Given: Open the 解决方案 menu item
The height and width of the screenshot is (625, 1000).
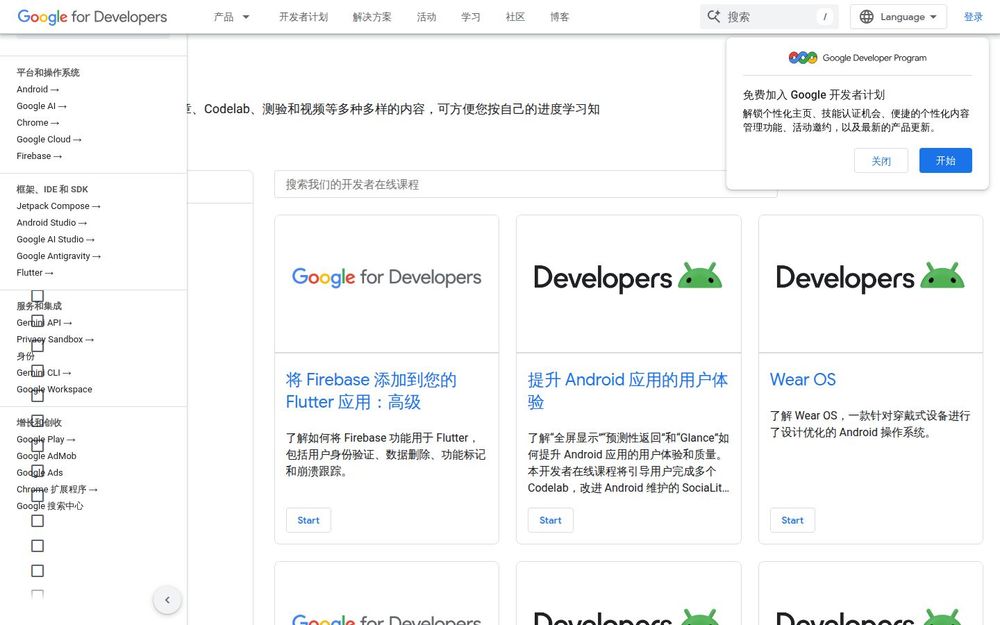Looking at the screenshot, I should [372, 17].
